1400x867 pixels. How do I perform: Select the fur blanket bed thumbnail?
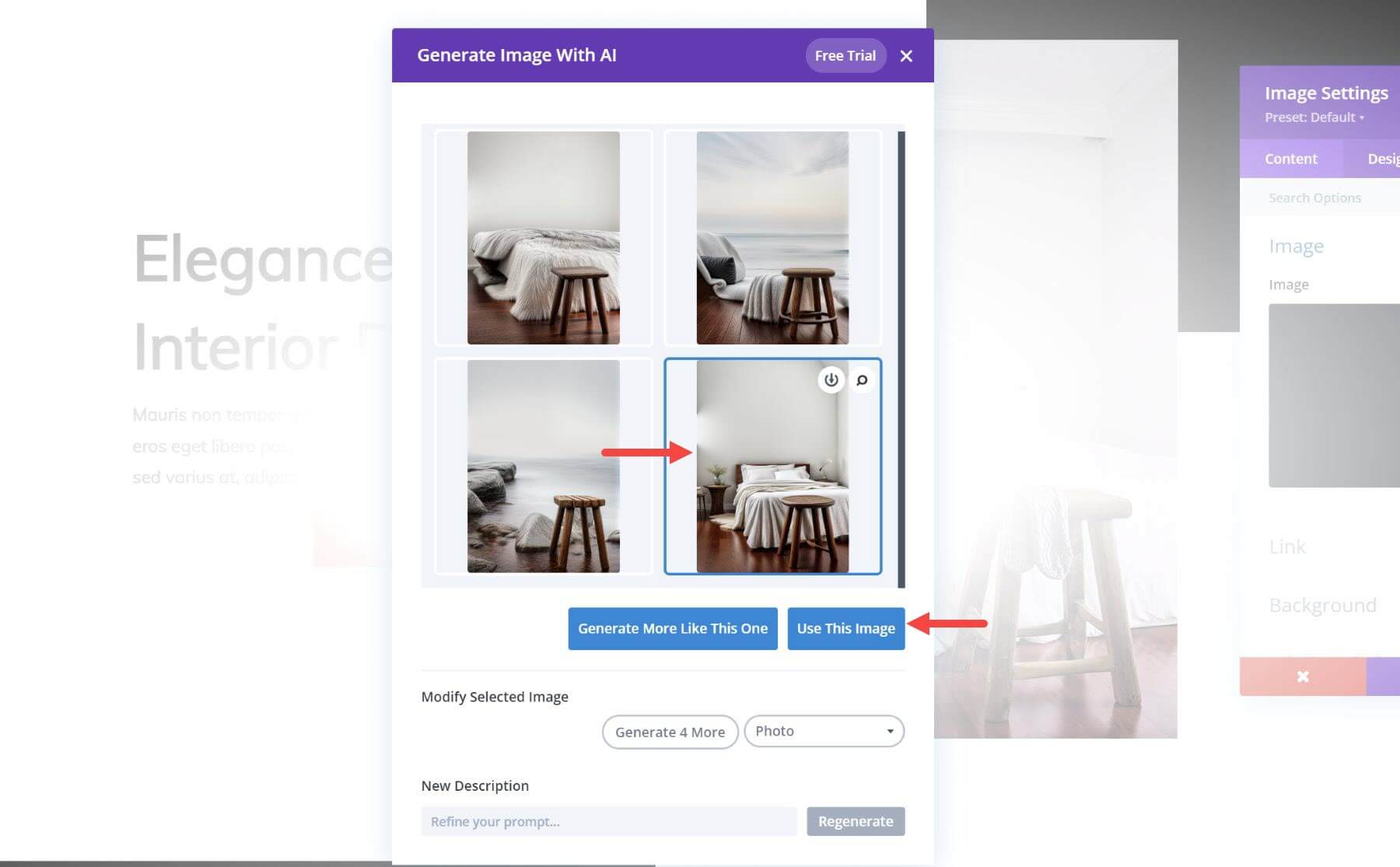544,238
